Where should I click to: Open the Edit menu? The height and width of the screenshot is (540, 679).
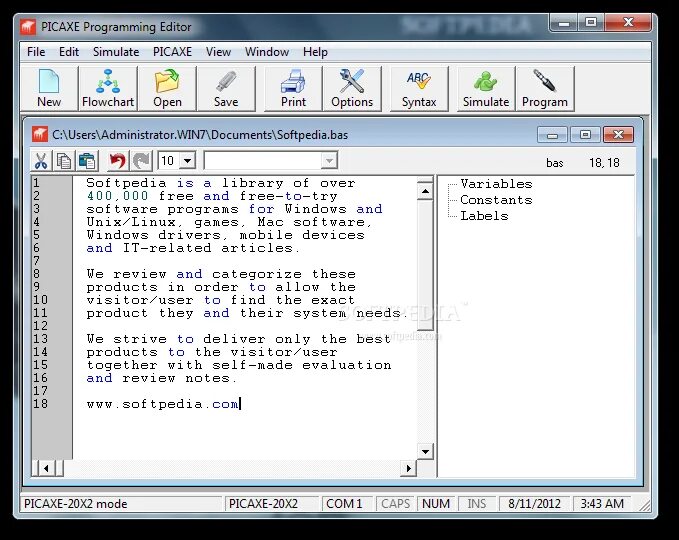point(69,52)
